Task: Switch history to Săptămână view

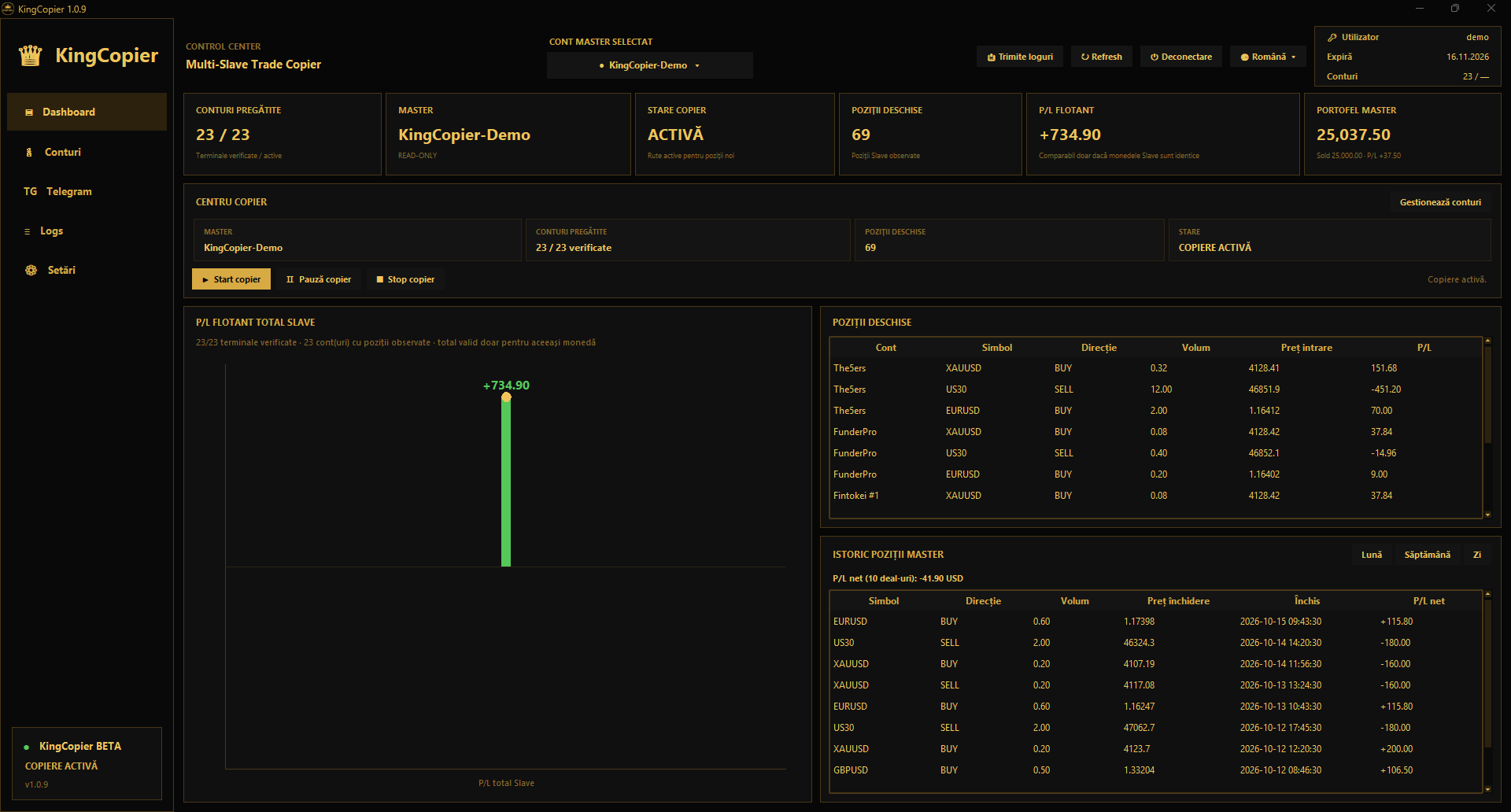Action: point(1427,555)
